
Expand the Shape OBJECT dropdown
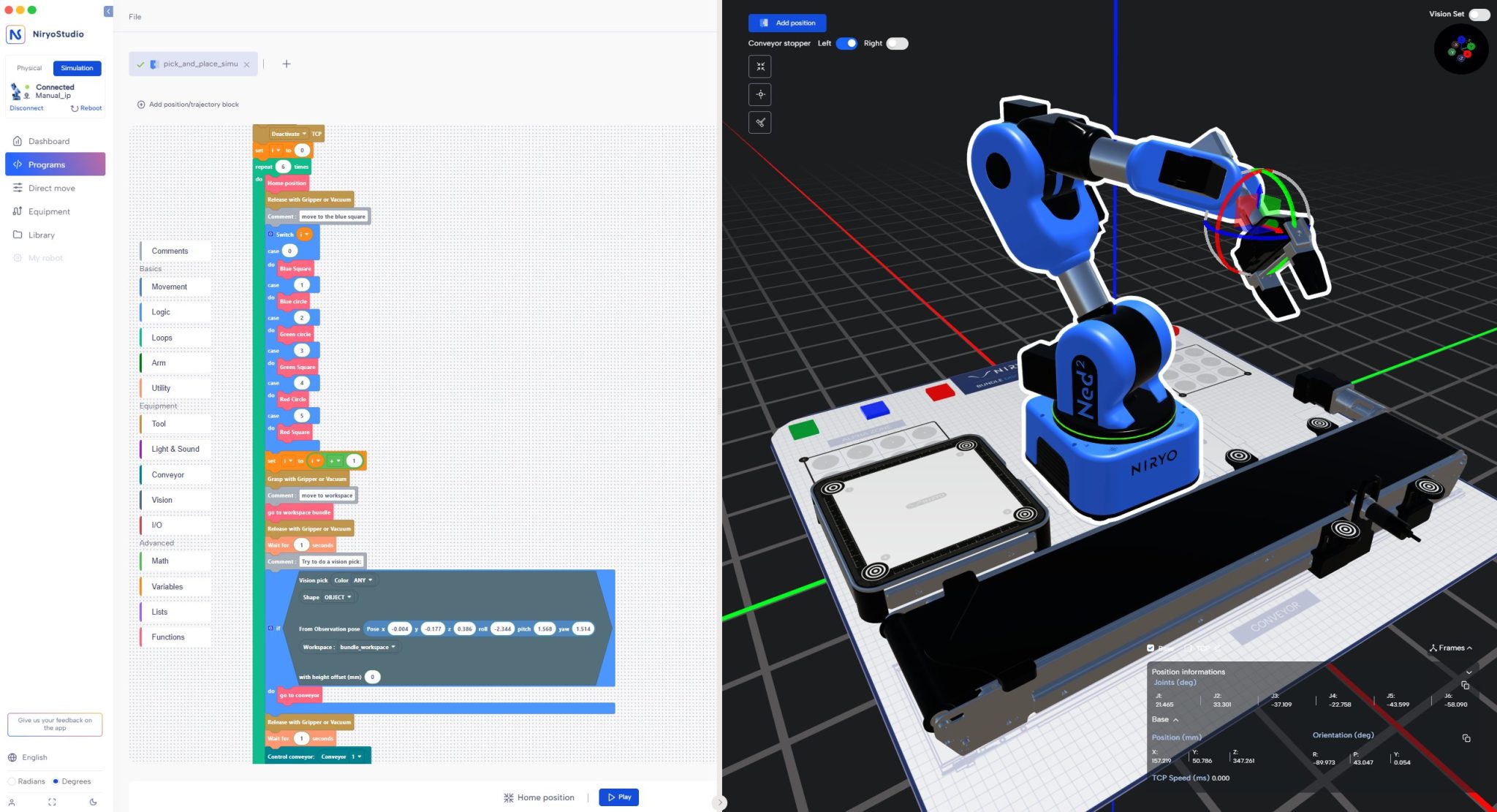point(336,597)
